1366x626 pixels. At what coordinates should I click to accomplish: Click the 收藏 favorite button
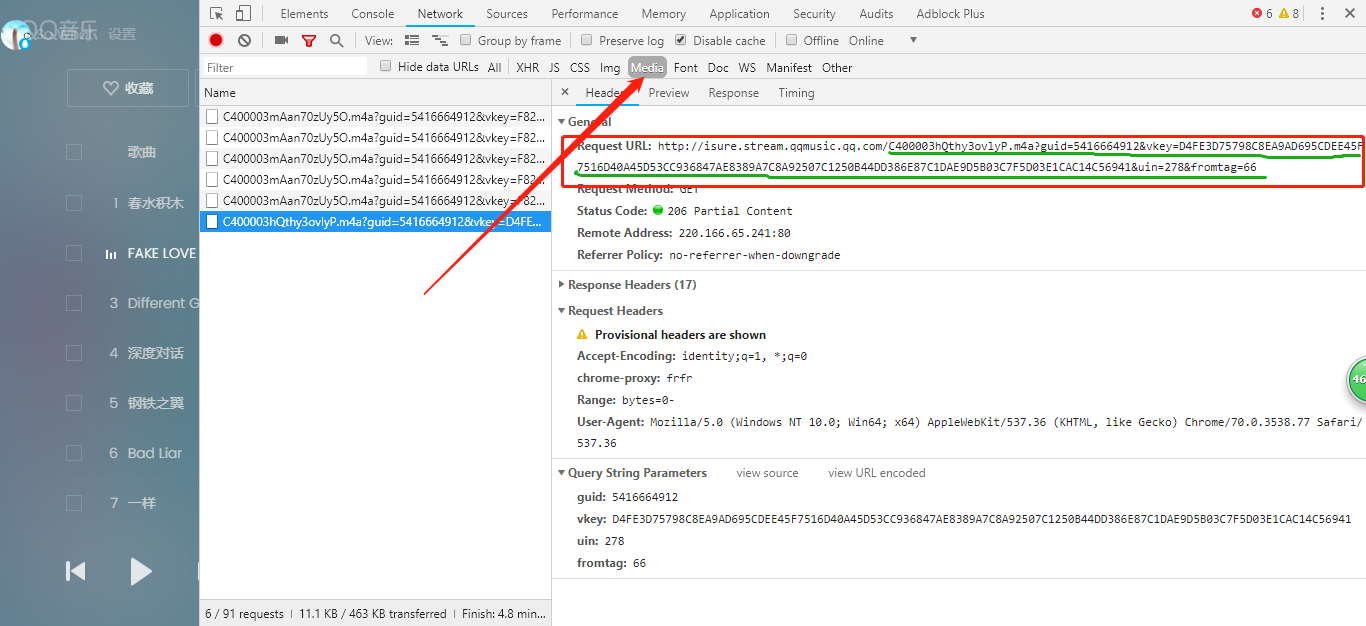(128, 88)
